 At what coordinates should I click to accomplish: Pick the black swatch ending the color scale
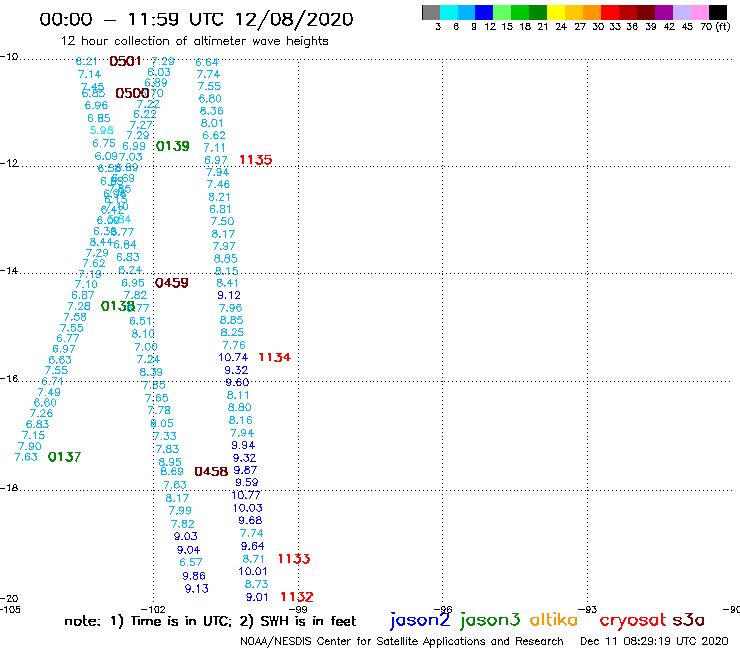718,12
